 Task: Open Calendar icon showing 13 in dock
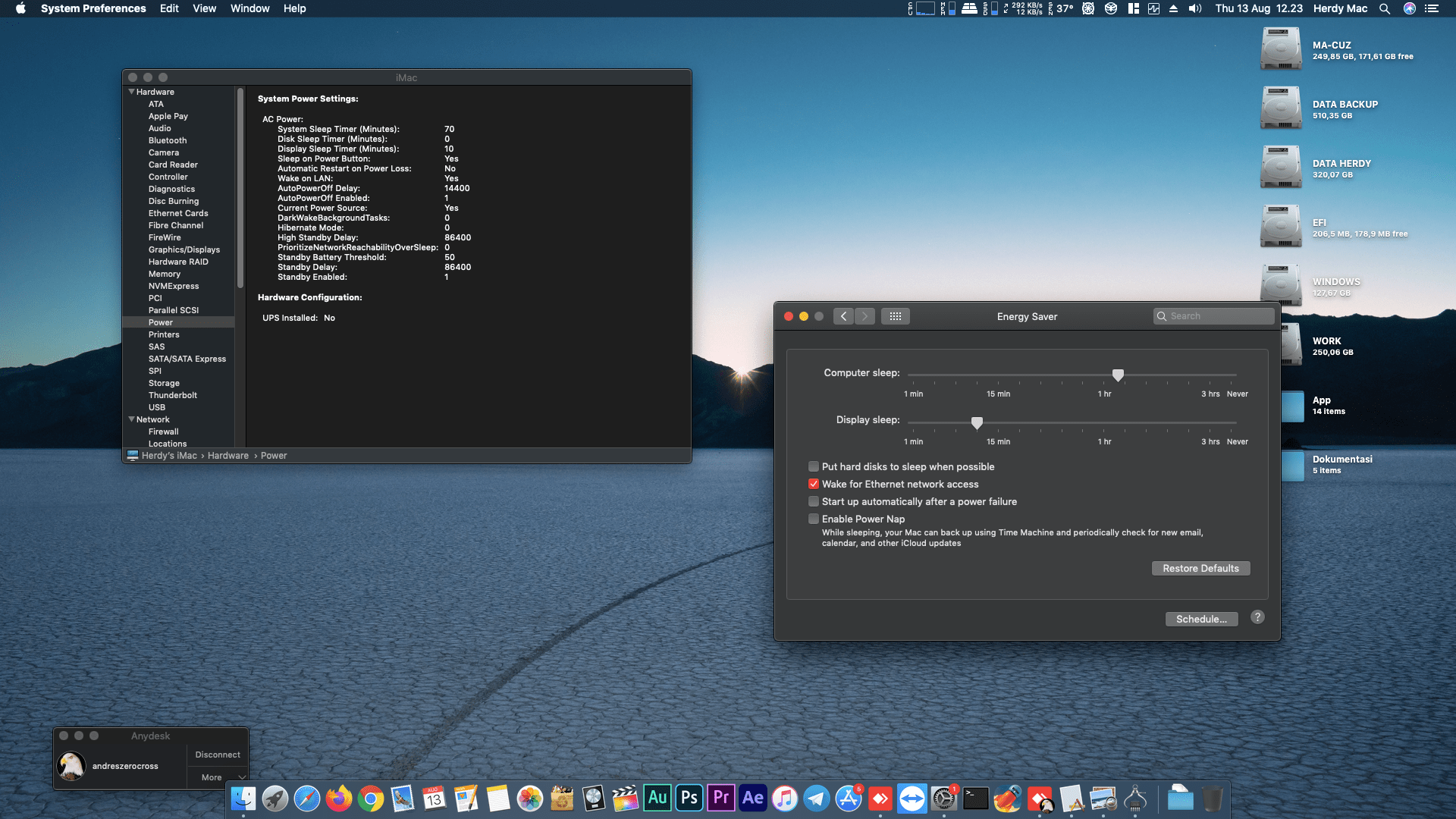434,799
